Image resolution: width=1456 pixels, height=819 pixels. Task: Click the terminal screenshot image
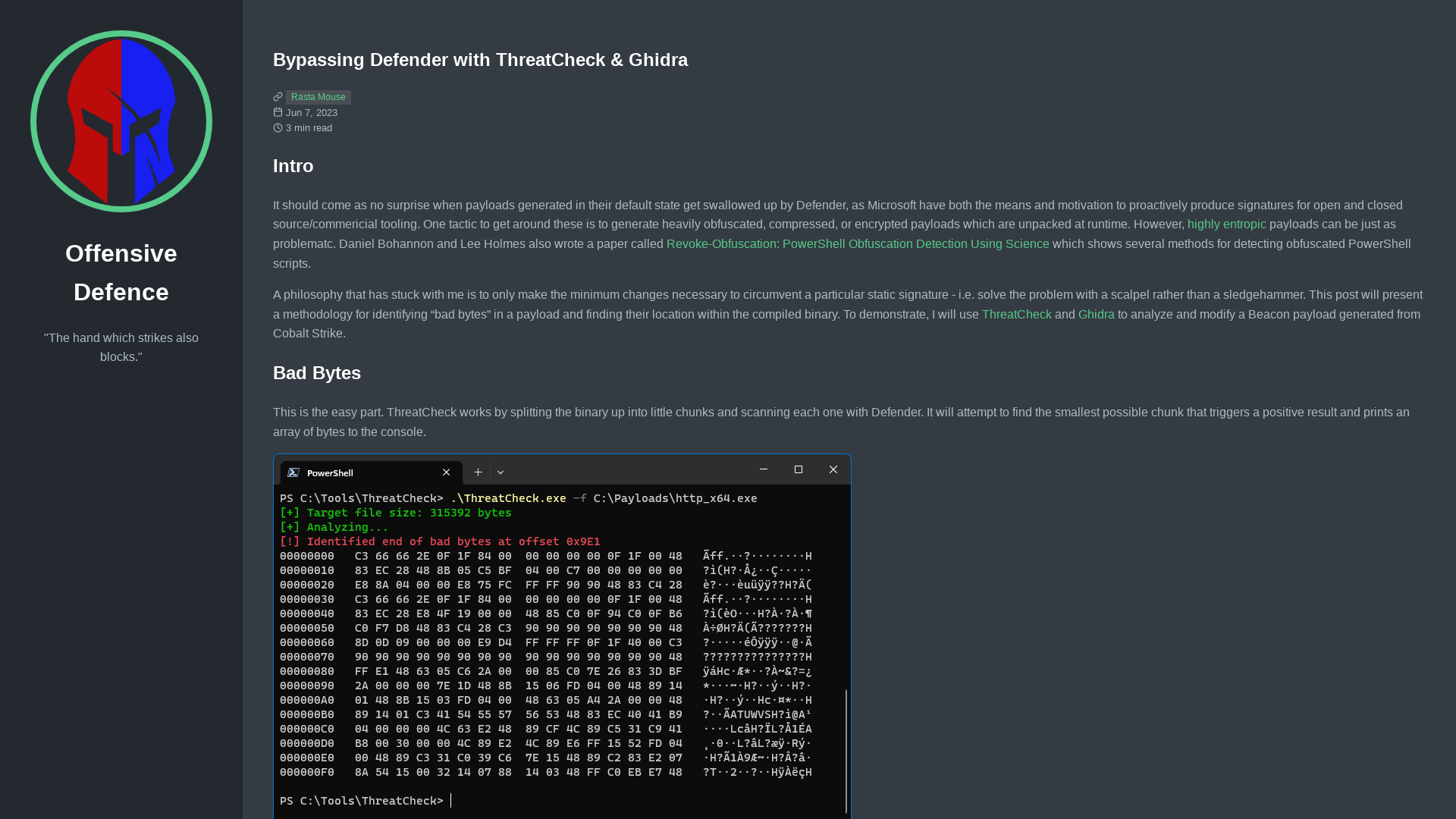click(562, 636)
